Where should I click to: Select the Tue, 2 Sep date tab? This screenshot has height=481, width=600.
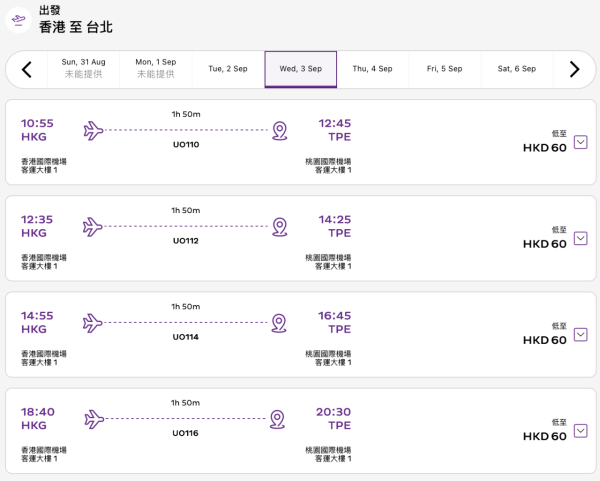coord(228,69)
